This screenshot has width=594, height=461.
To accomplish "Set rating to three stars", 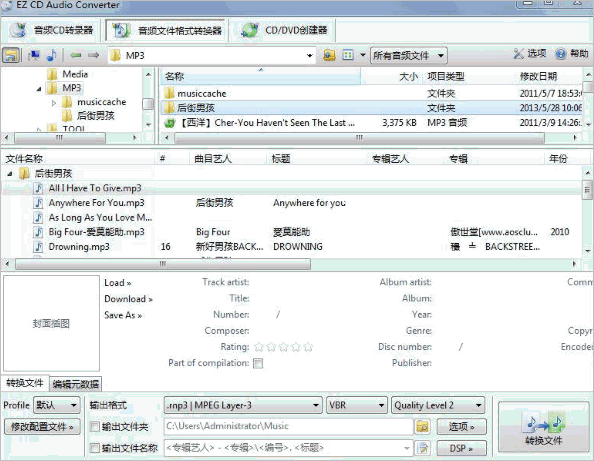I will [283, 347].
